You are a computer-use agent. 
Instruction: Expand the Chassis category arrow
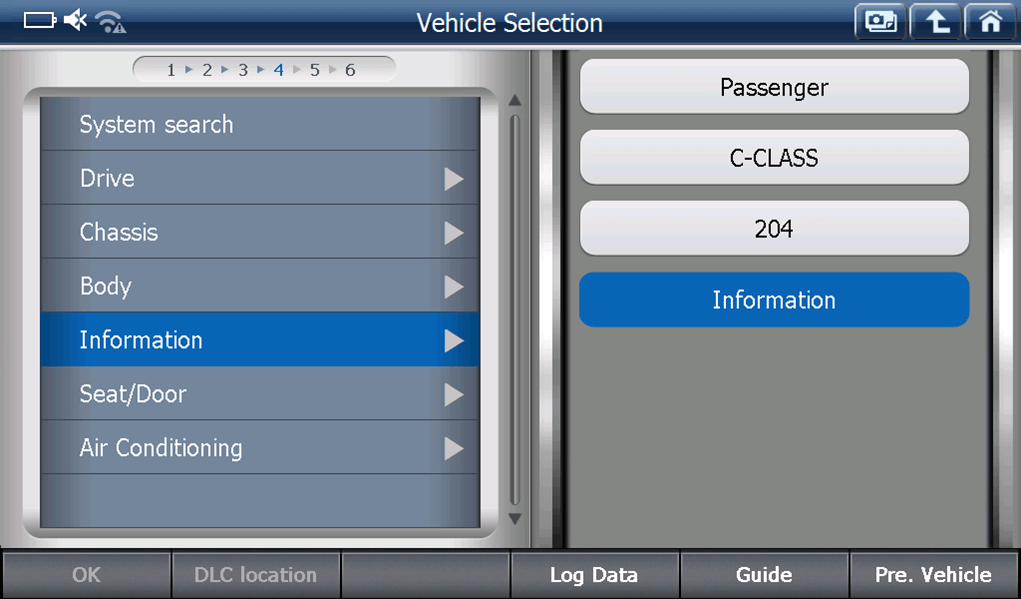point(454,233)
